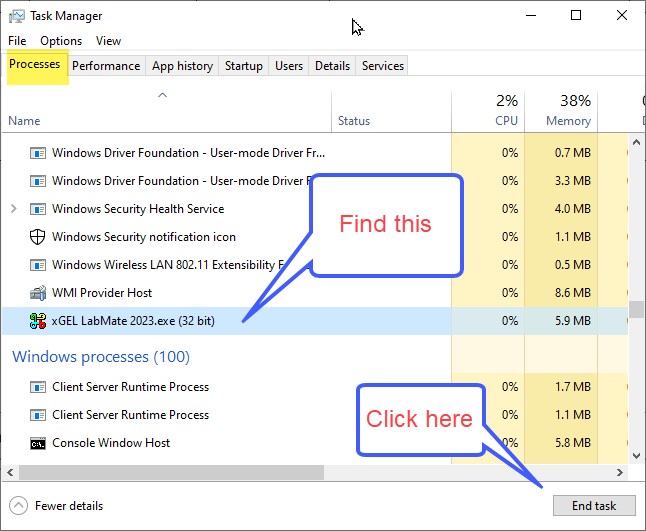Click the Task Manager title bar icon
Viewport: 646px width, 531px height.
(x=16, y=16)
